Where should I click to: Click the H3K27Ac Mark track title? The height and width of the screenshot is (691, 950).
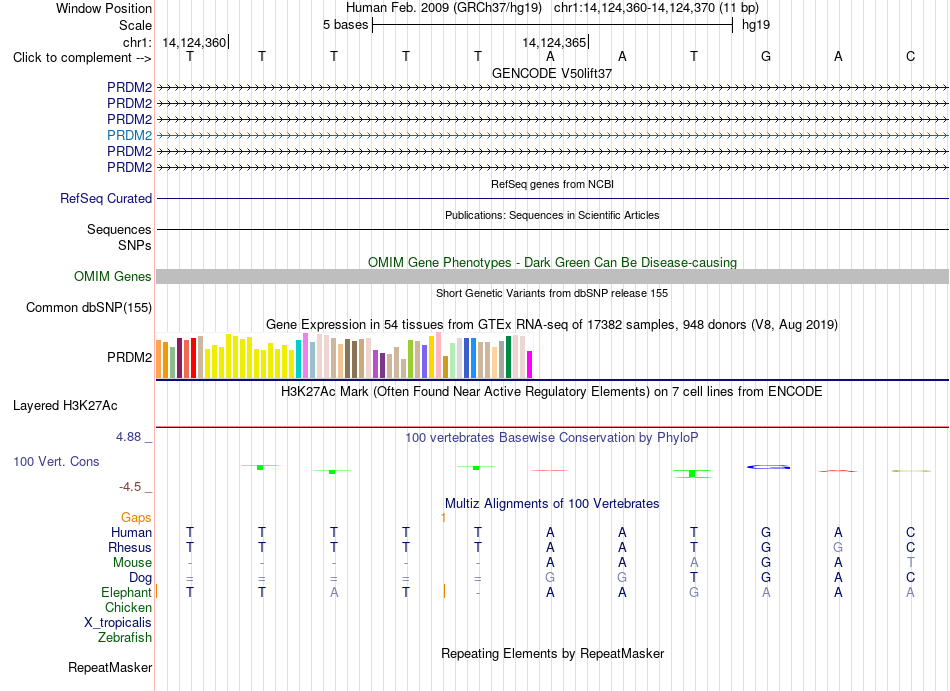551,391
